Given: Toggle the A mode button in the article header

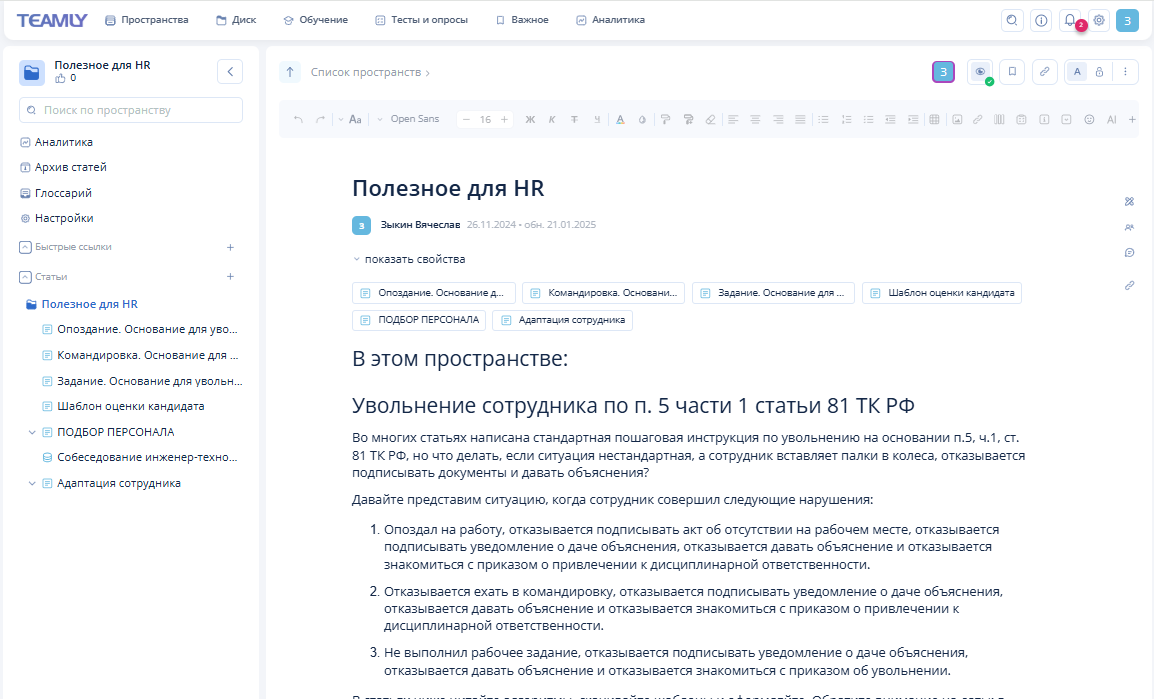Looking at the screenshot, I should (1077, 72).
